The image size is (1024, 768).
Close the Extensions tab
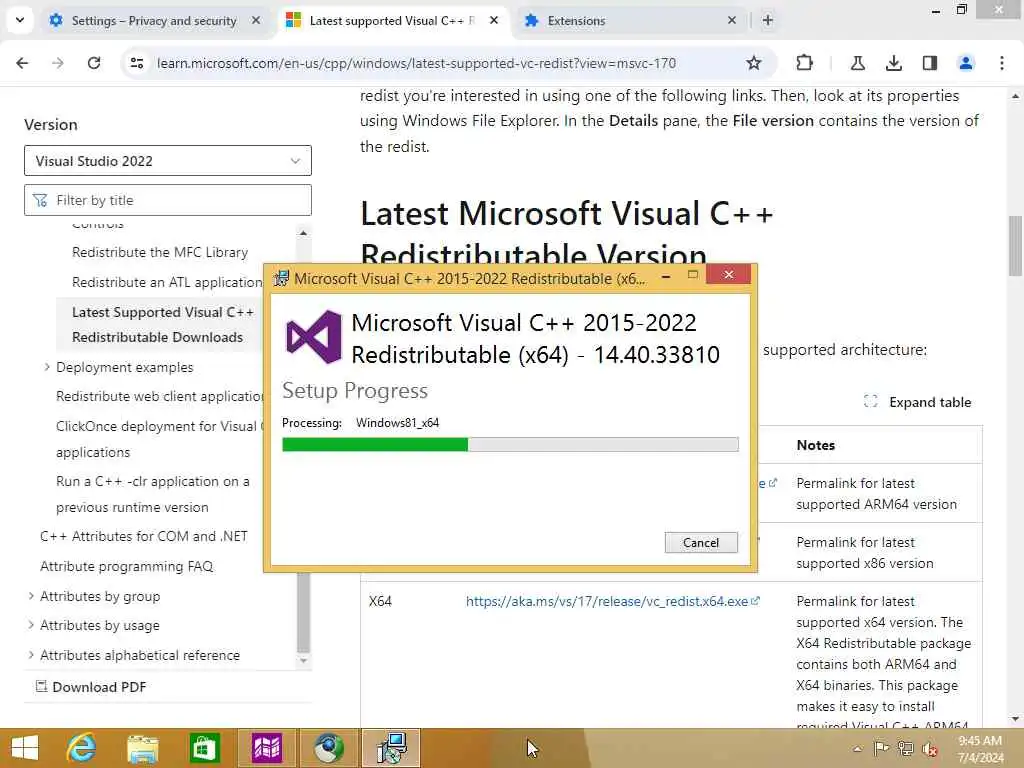[731, 20]
